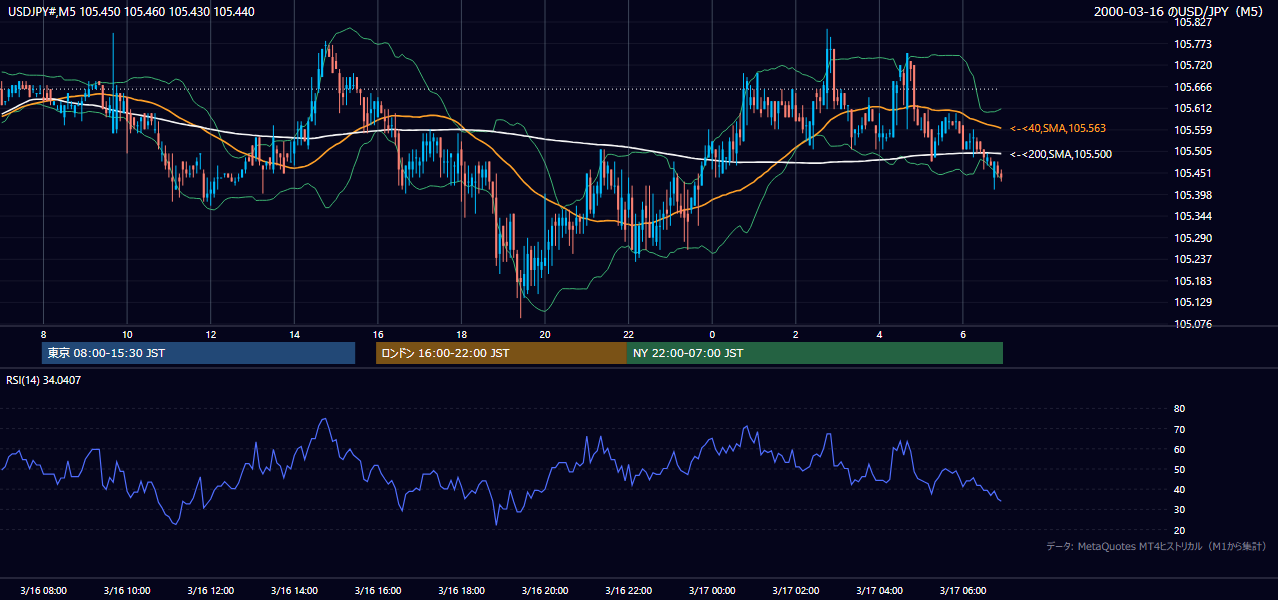Click the 3/16 10:00 time label
1278x600 pixels.
pyautogui.click(x=126, y=590)
